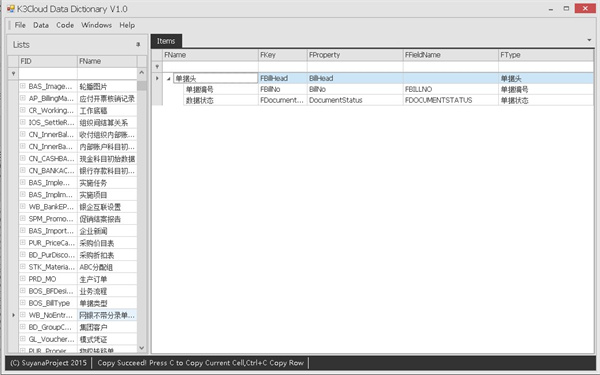This screenshot has height=375, width=600.
Task: Expand the WB_BankEP row
Action: click(23, 207)
